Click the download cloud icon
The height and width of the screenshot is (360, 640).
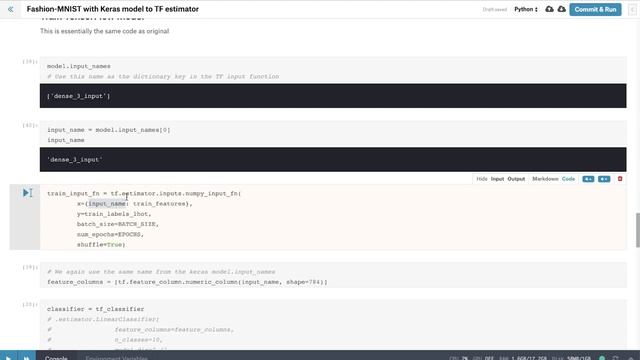(562, 9)
